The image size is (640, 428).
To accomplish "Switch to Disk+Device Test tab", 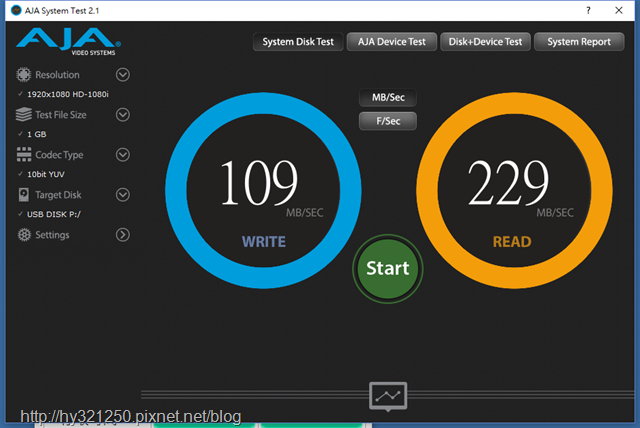I will pyautogui.click(x=485, y=42).
